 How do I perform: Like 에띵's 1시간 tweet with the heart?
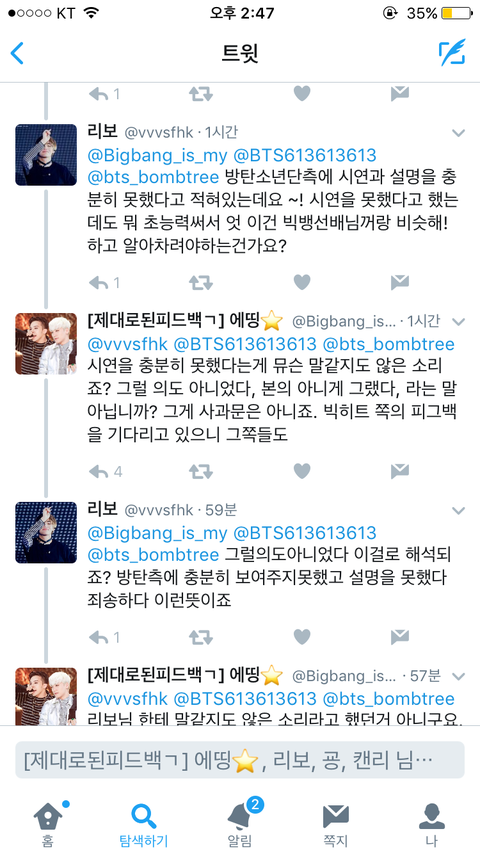(x=302, y=471)
